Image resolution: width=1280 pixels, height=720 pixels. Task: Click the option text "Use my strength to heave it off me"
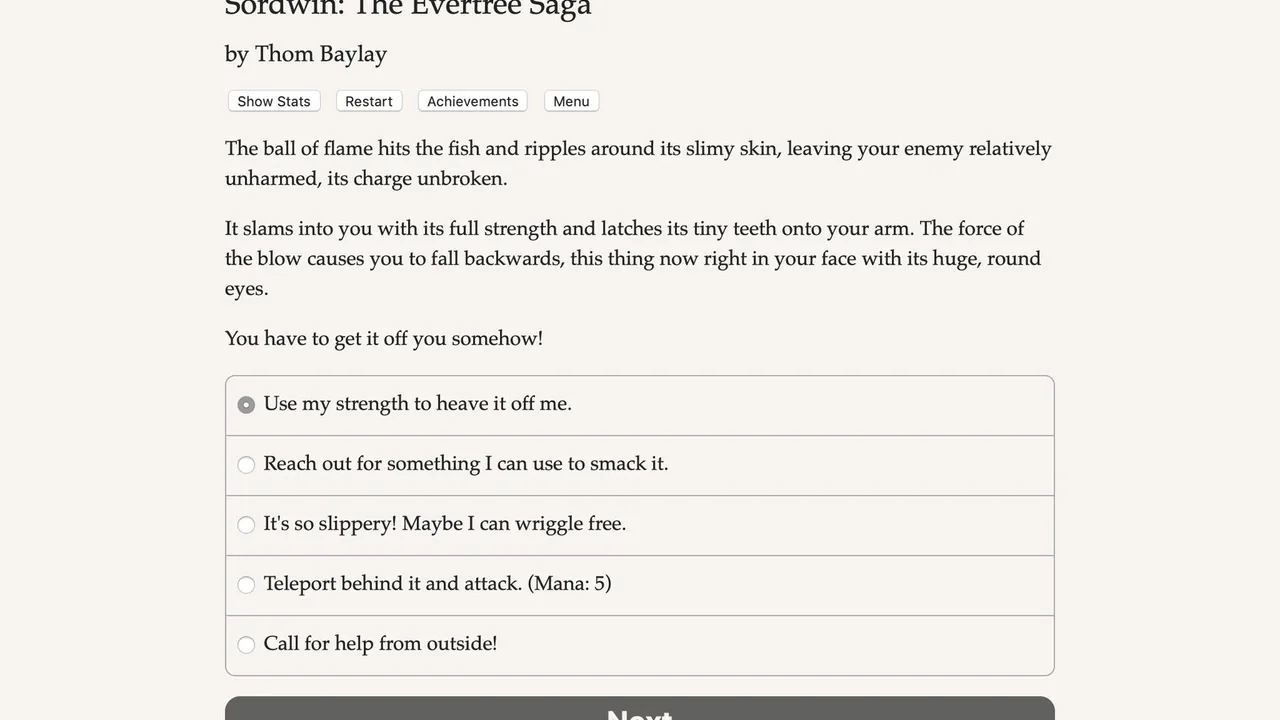[417, 404]
